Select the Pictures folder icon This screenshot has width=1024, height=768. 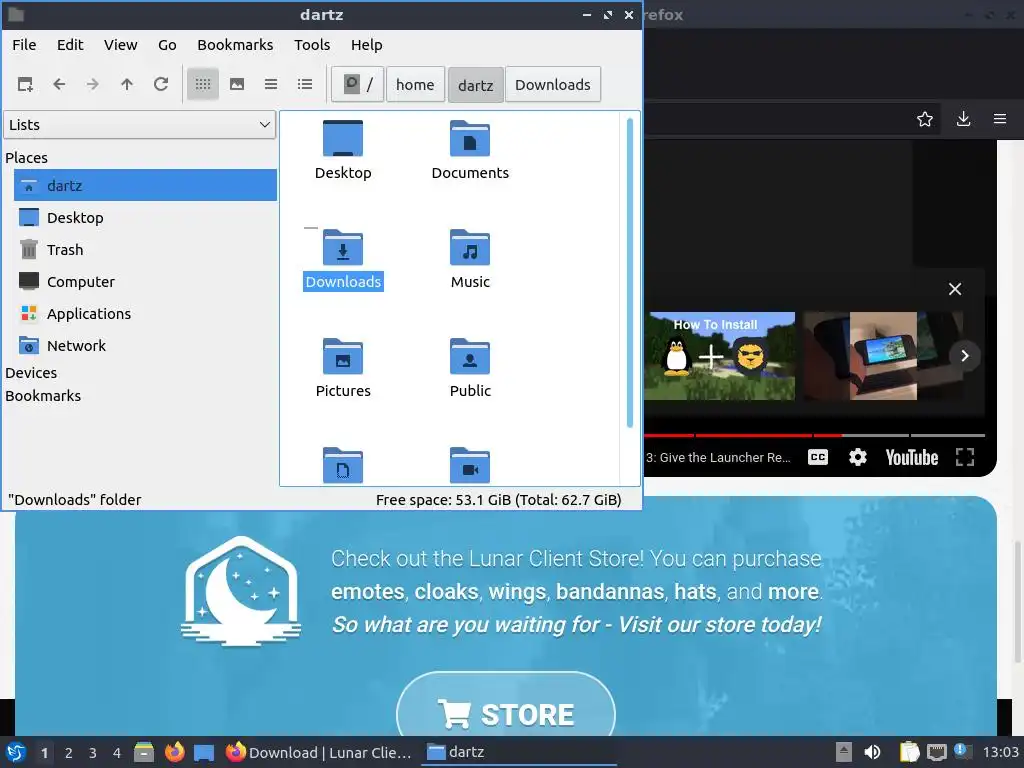tap(343, 357)
